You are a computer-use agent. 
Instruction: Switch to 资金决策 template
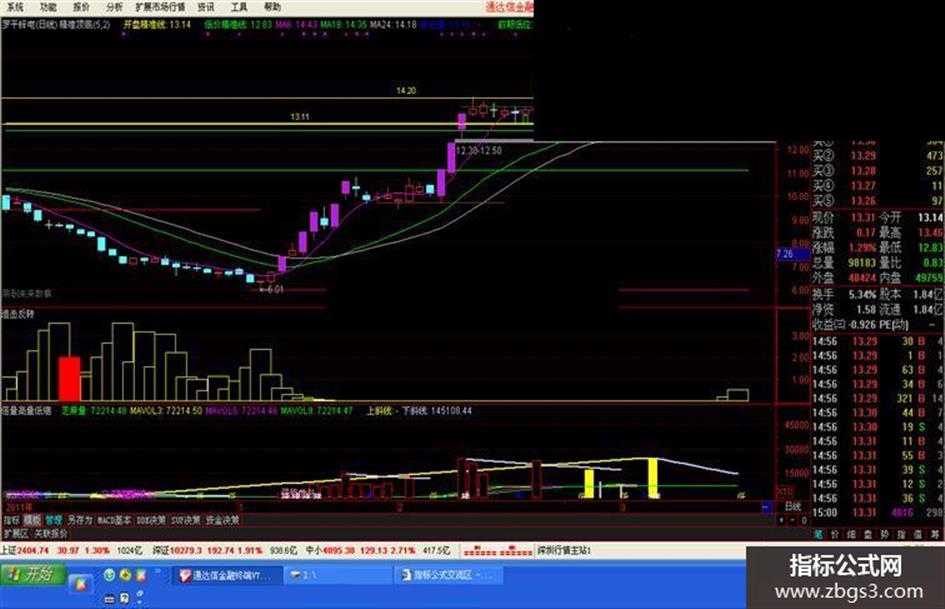pyautogui.click(x=222, y=520)
